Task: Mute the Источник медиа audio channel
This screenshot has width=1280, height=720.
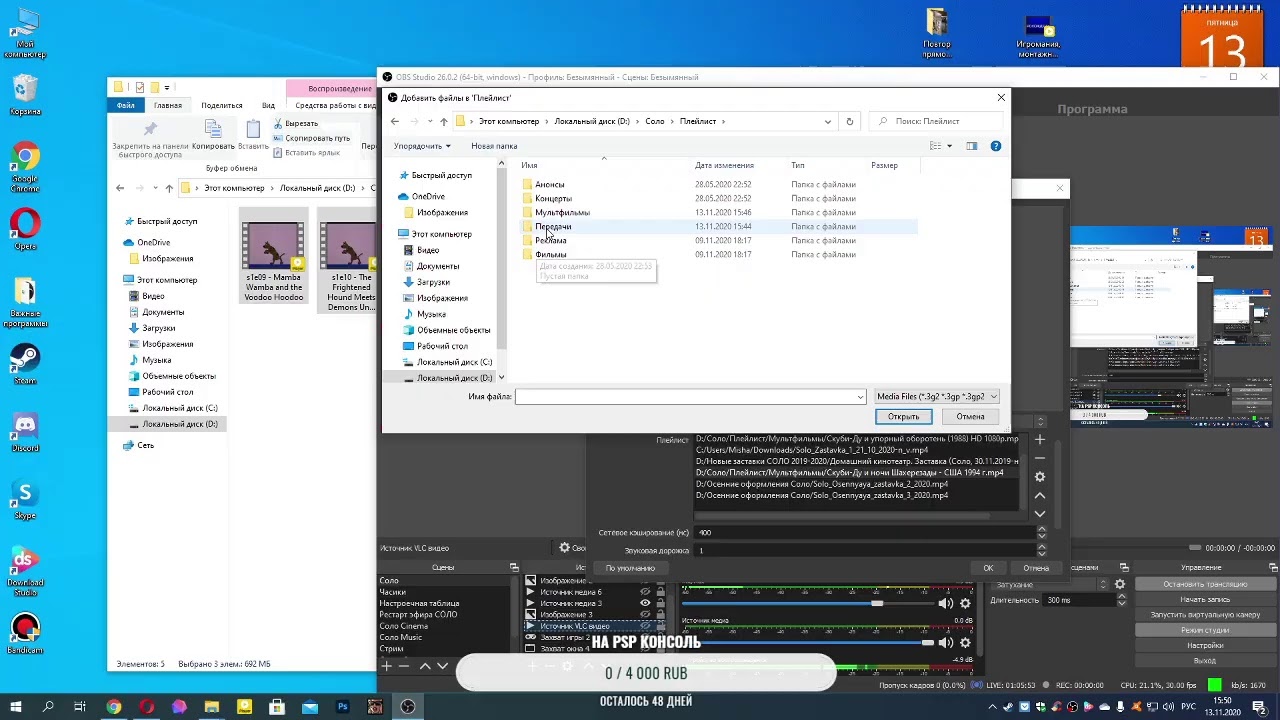Action: click(945, 642)
